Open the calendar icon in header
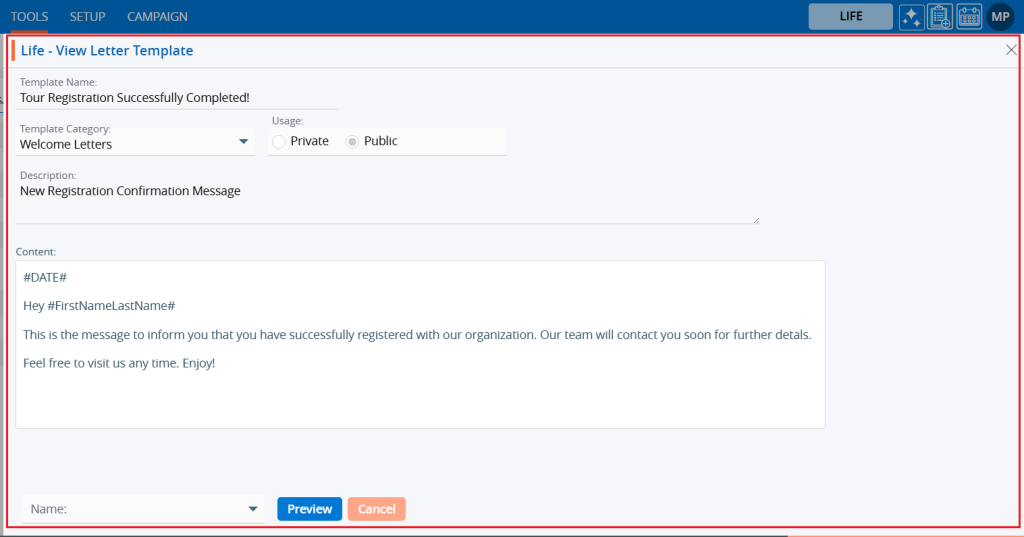The width and height of the screenshot is (1024, 537). [x=969, y=17]
